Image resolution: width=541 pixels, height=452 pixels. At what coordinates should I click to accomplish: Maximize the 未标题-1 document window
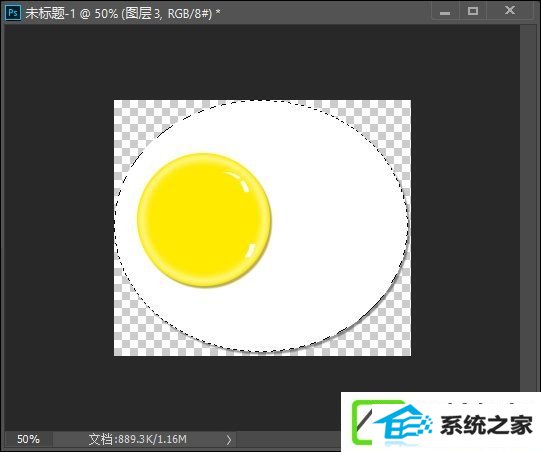(x=473, y=11)
